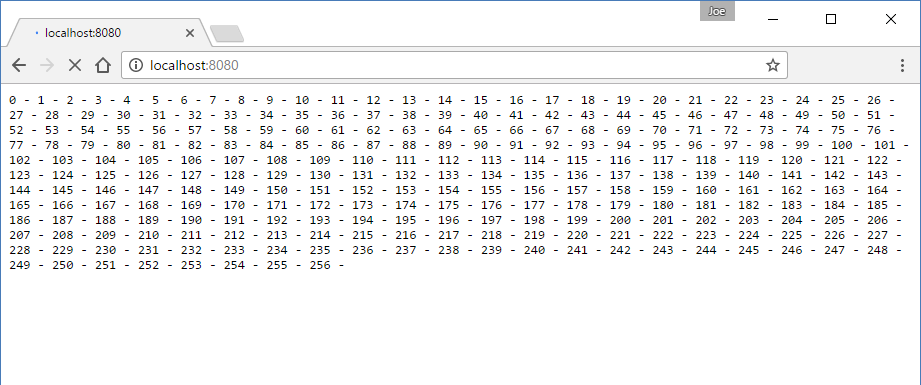Click the number 89 in output

[445, 145]
